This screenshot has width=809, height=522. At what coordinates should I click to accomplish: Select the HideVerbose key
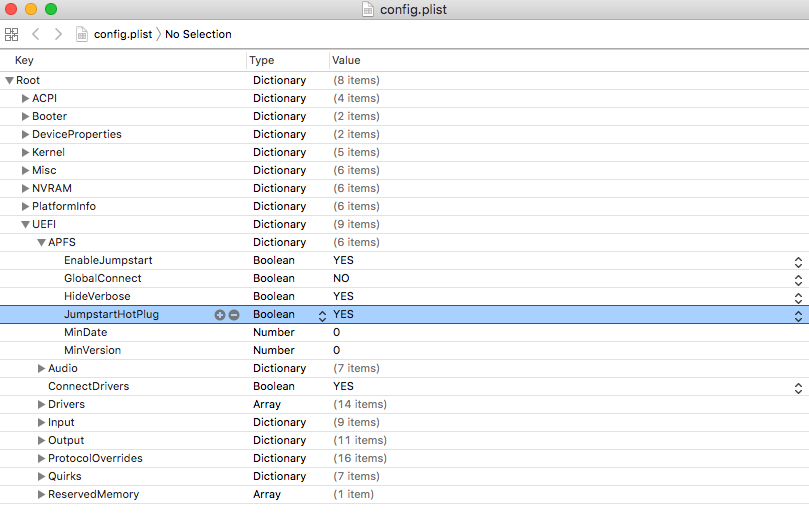(x=97, y=297)
